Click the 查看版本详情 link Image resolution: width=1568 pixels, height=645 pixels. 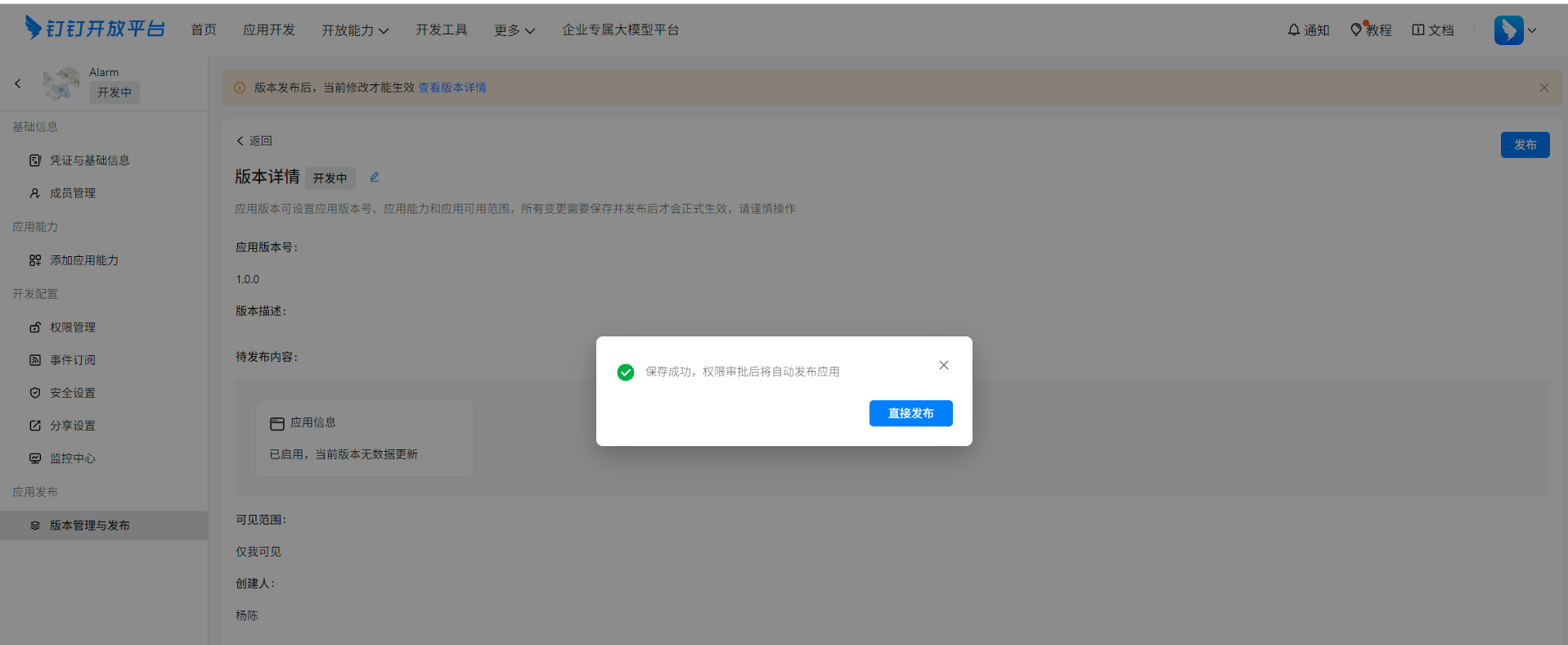pyautogui.click(x=452, y=88)
